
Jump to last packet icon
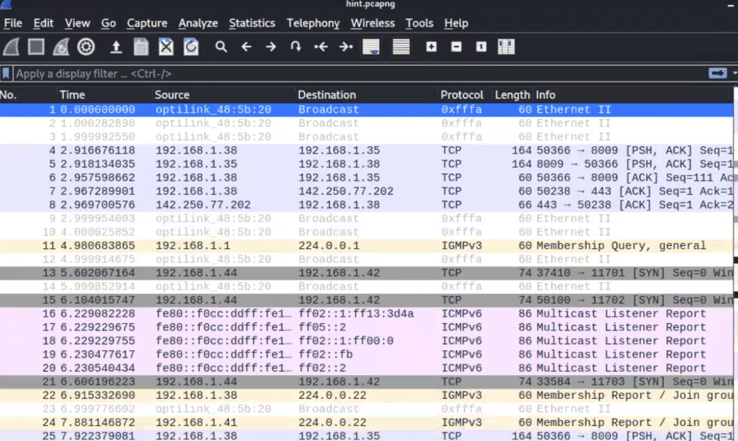coord(346,47)
